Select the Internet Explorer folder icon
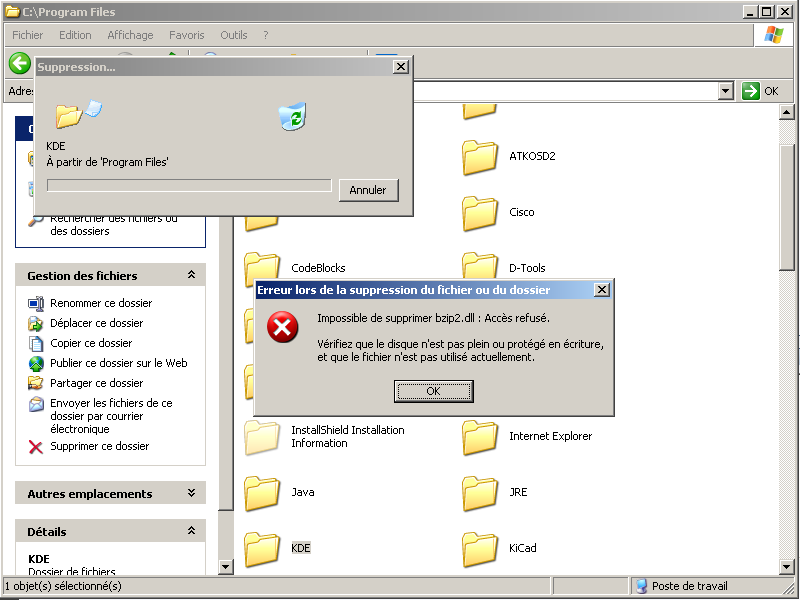This screenshot has height=600, width=800. [480, 437]
